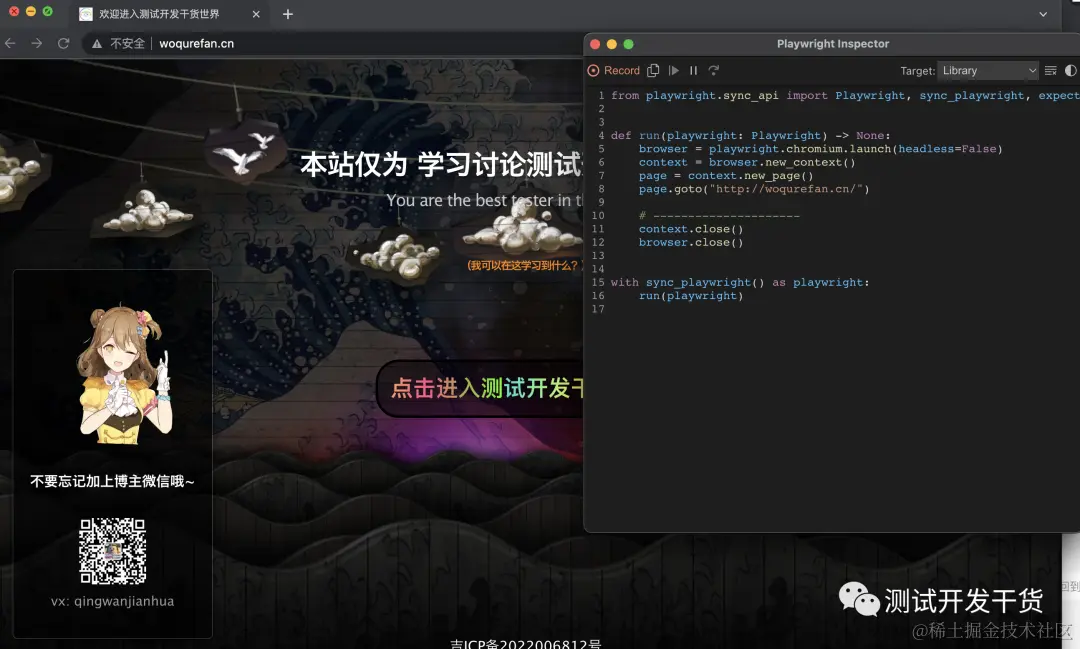The width and height of the screenshot is (1080, 649).
Task: Resume script execution in the Inspector
Action: click(674, 70)
